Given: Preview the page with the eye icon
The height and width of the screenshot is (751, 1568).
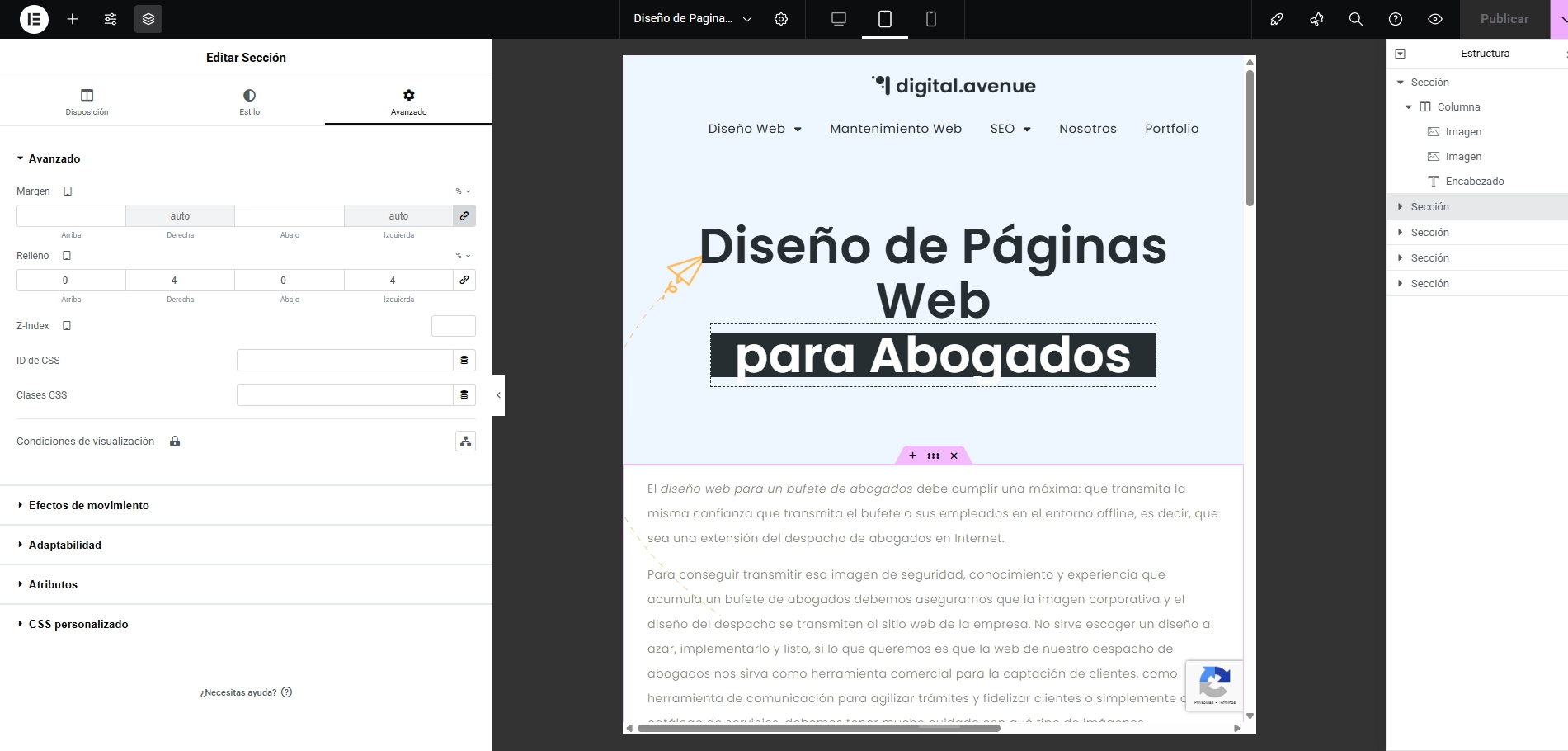Looking at the screenshot, I should [1434, 18].
